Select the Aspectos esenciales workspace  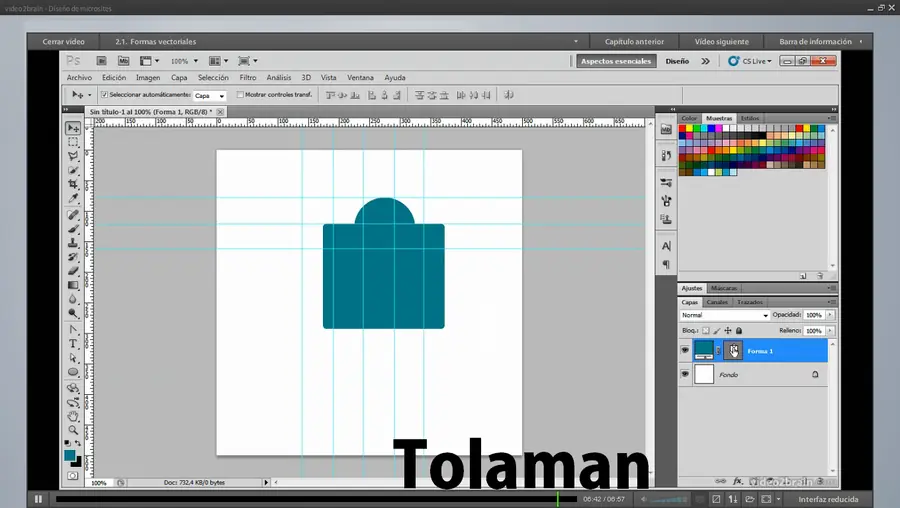coord(616,61)
